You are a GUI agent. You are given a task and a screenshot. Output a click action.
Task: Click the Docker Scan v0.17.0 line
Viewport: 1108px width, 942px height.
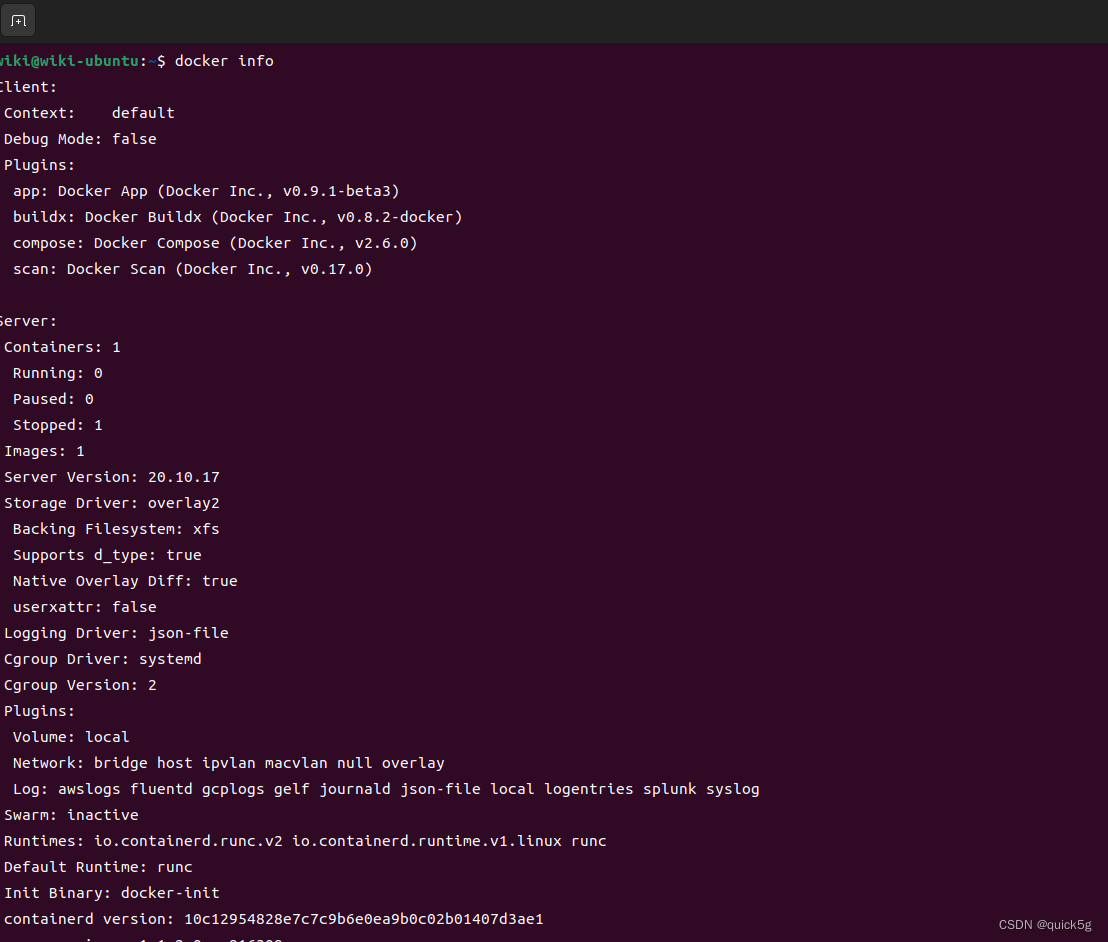(192, 269)
